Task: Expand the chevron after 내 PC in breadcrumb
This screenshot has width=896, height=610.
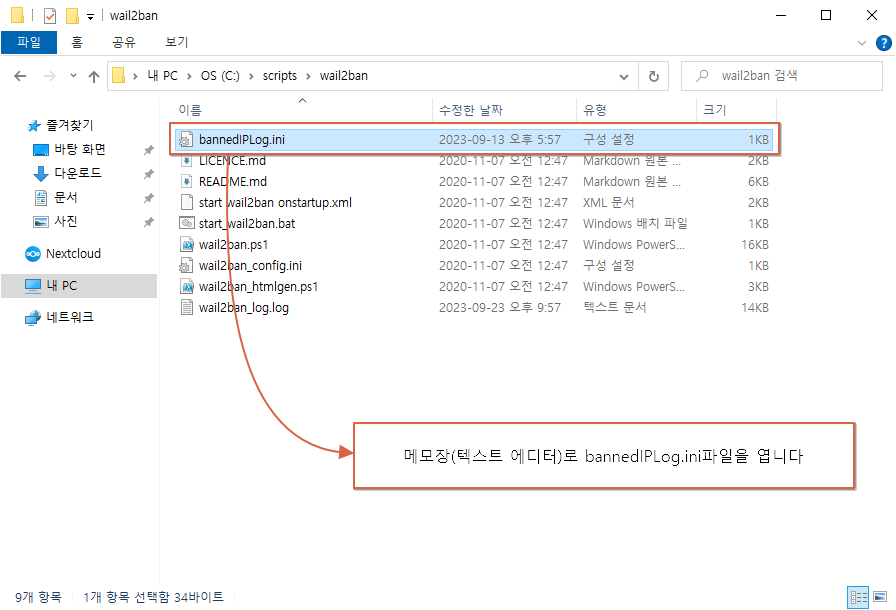Action: [x=189, y=77]
